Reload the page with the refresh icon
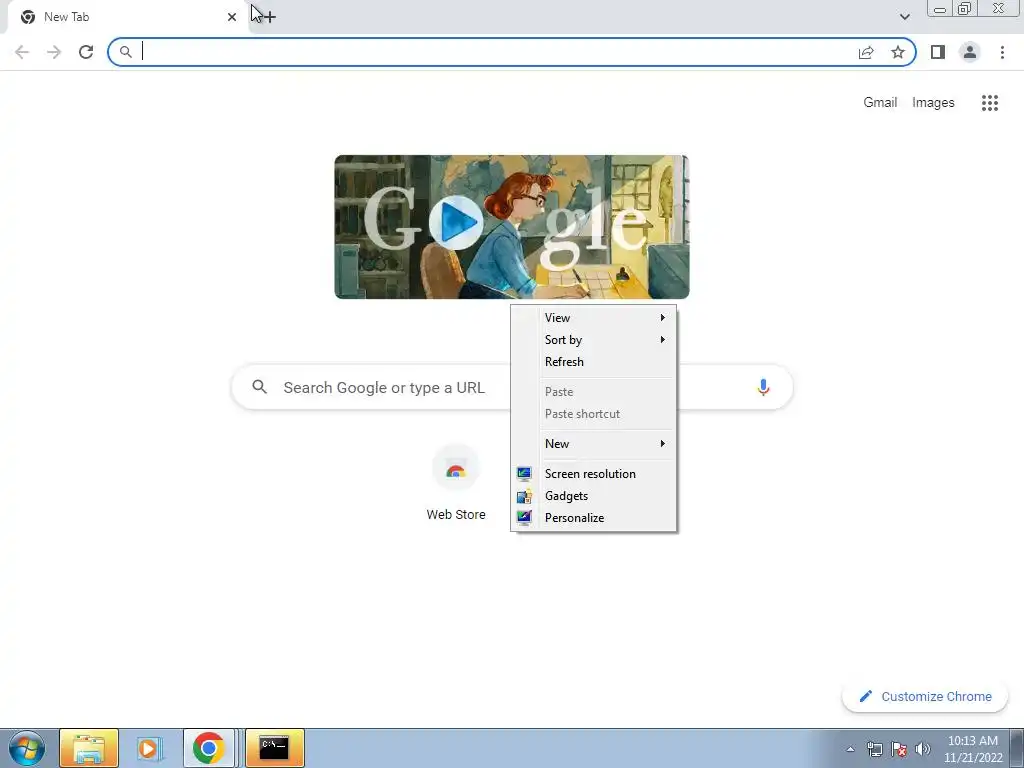 [x=86, y=52]
